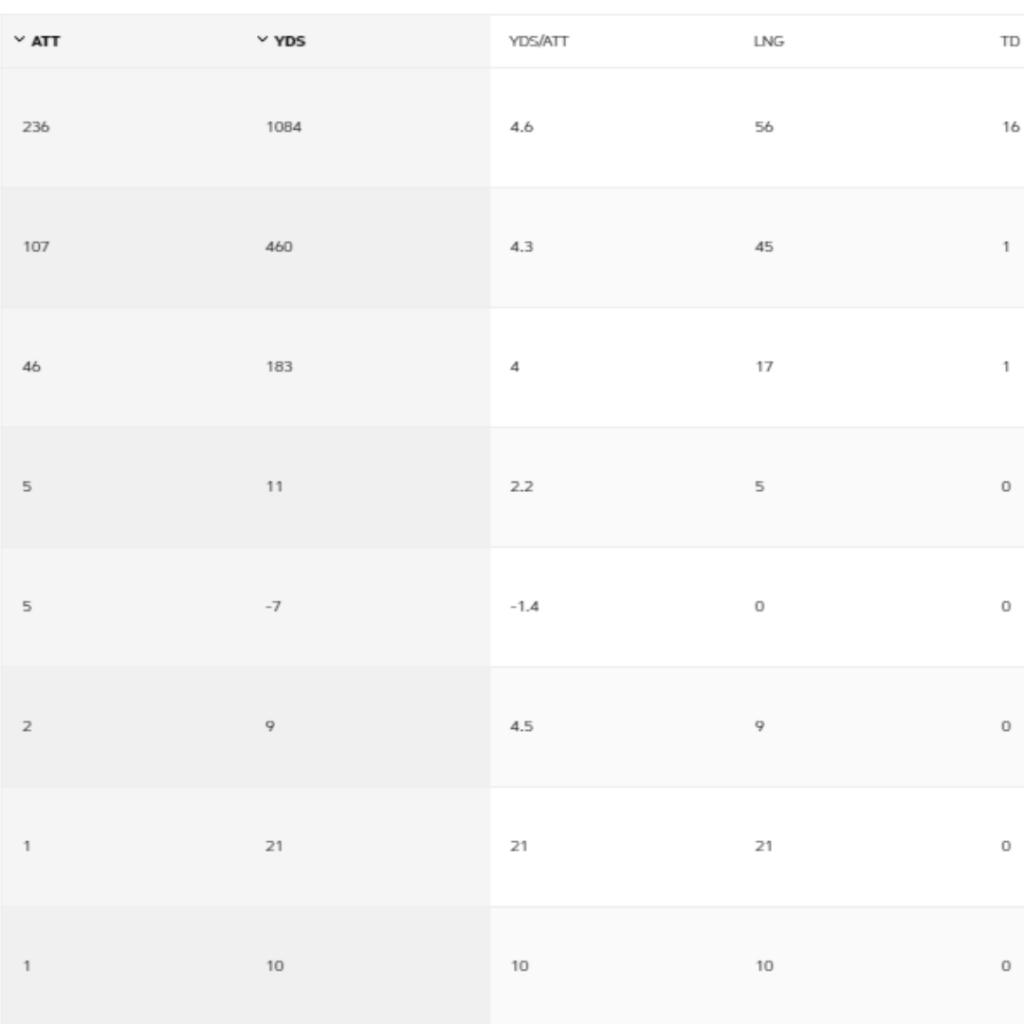This screenshot has width=1024, height=1024.
Task: Click the -1.4 average cell
Action: point(524,607)
